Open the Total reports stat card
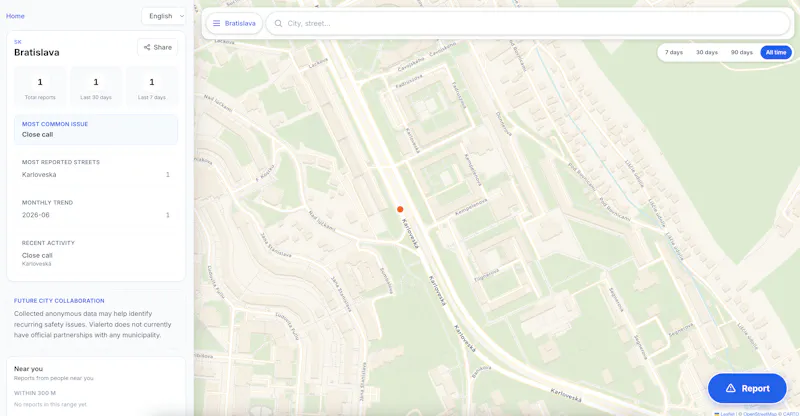Screen dimensions: 800x416 pos(40,87)
